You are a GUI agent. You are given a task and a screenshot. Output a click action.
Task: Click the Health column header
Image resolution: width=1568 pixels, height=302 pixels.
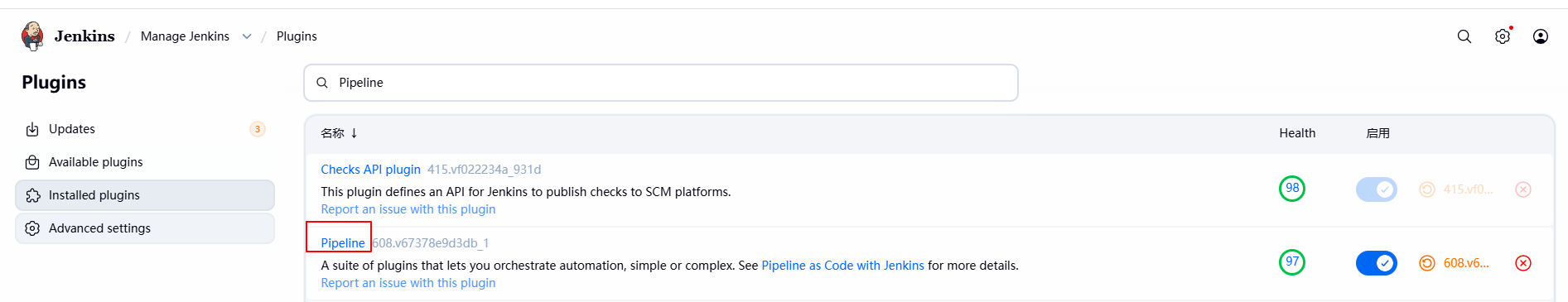point(1297,133)
